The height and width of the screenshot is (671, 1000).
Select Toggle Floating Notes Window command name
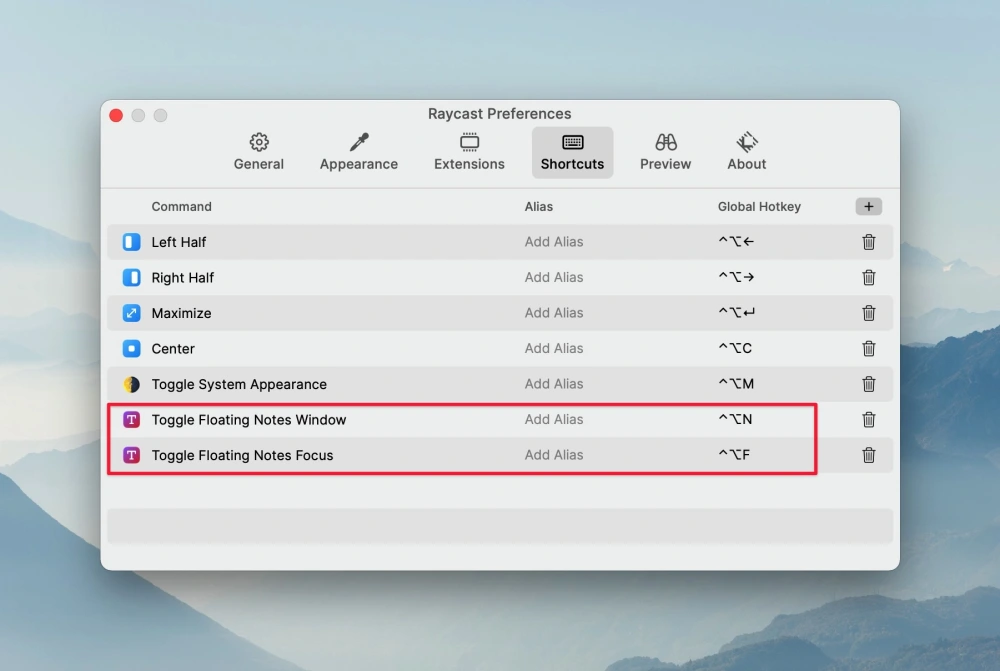click(249, 420)
